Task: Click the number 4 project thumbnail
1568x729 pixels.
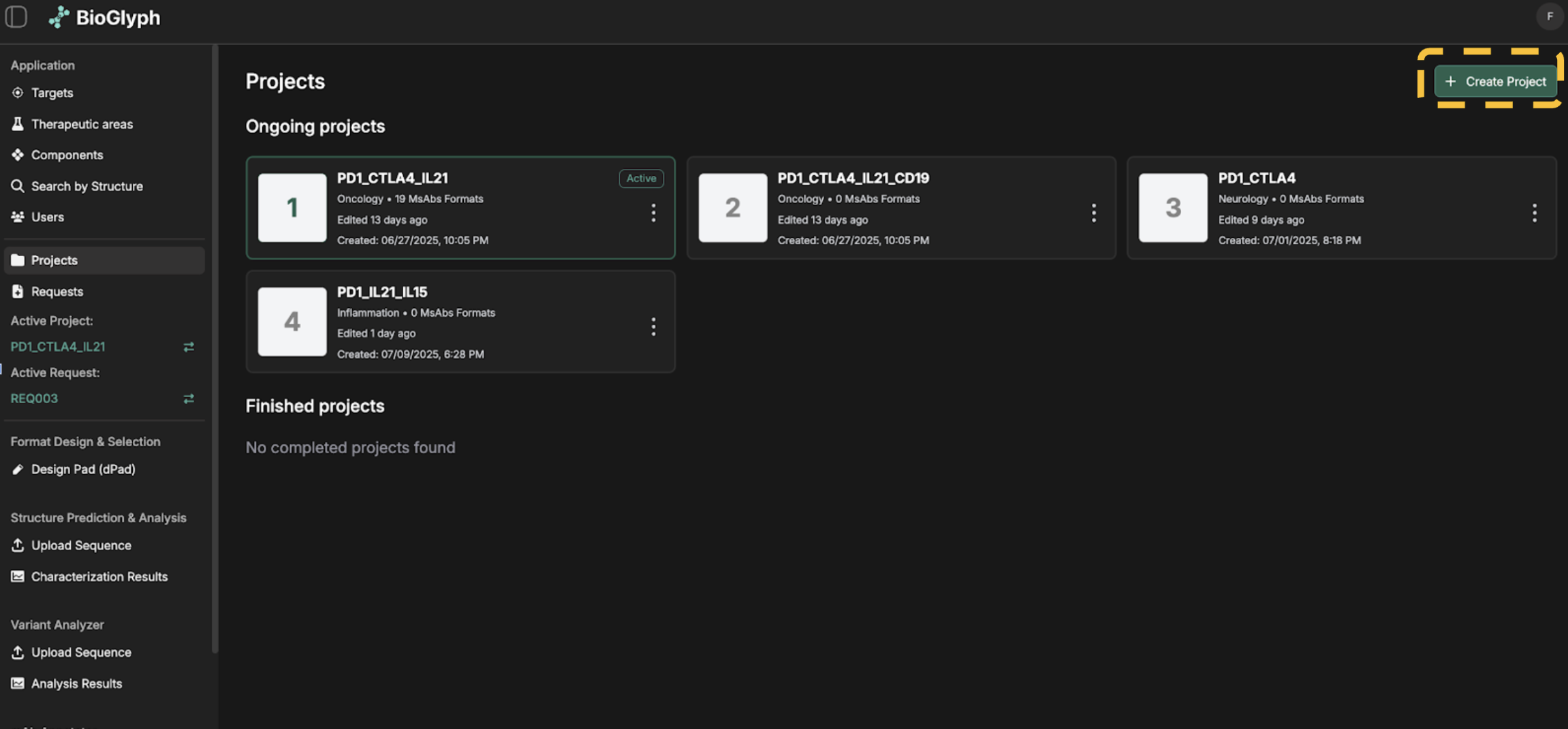Action: [x=292, y=322]
